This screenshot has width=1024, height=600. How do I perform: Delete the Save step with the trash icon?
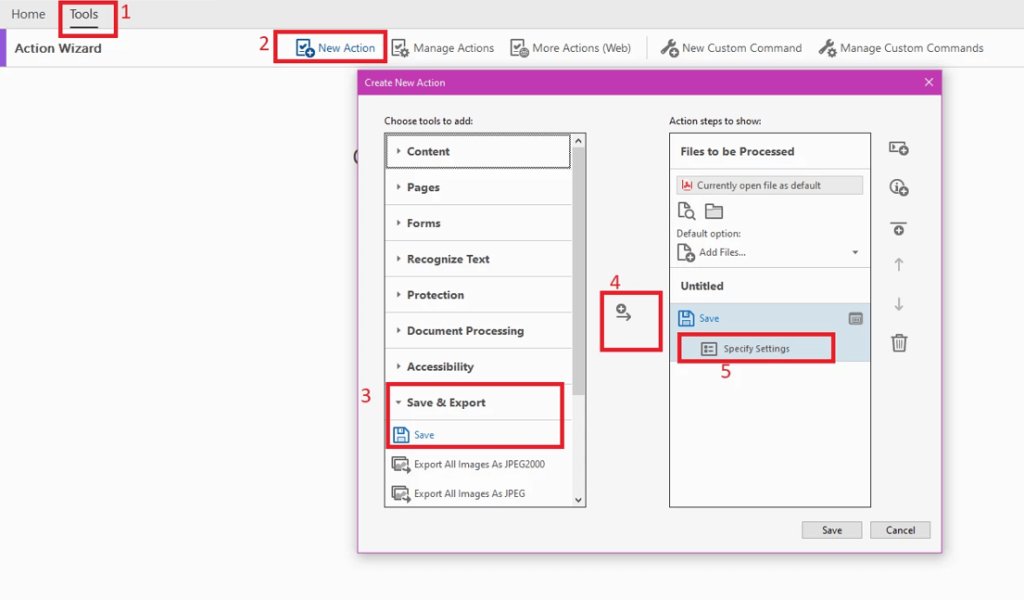[x=898, y=342]
